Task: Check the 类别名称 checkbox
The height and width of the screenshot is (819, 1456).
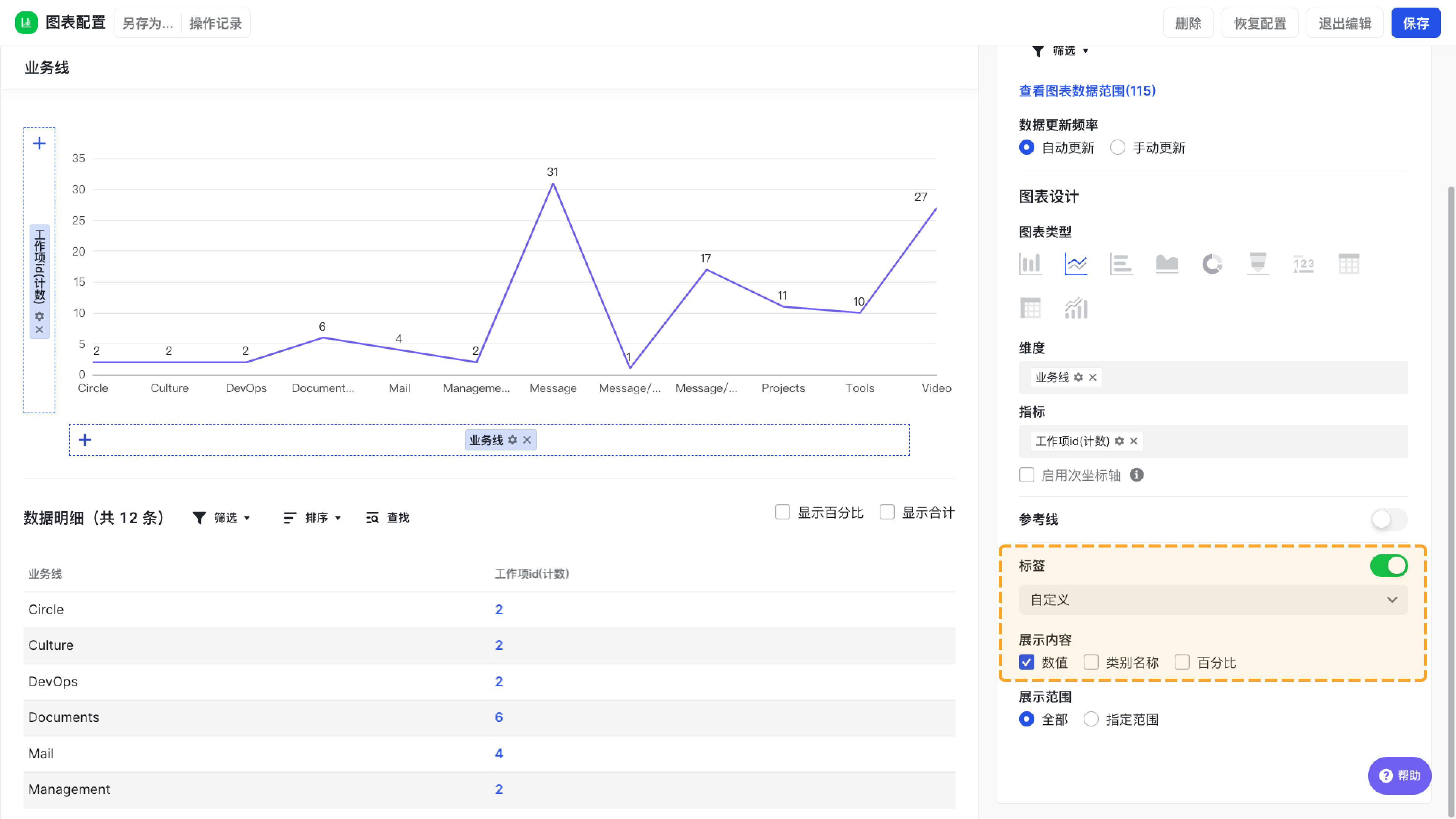Action: [x=1091, y=662]
